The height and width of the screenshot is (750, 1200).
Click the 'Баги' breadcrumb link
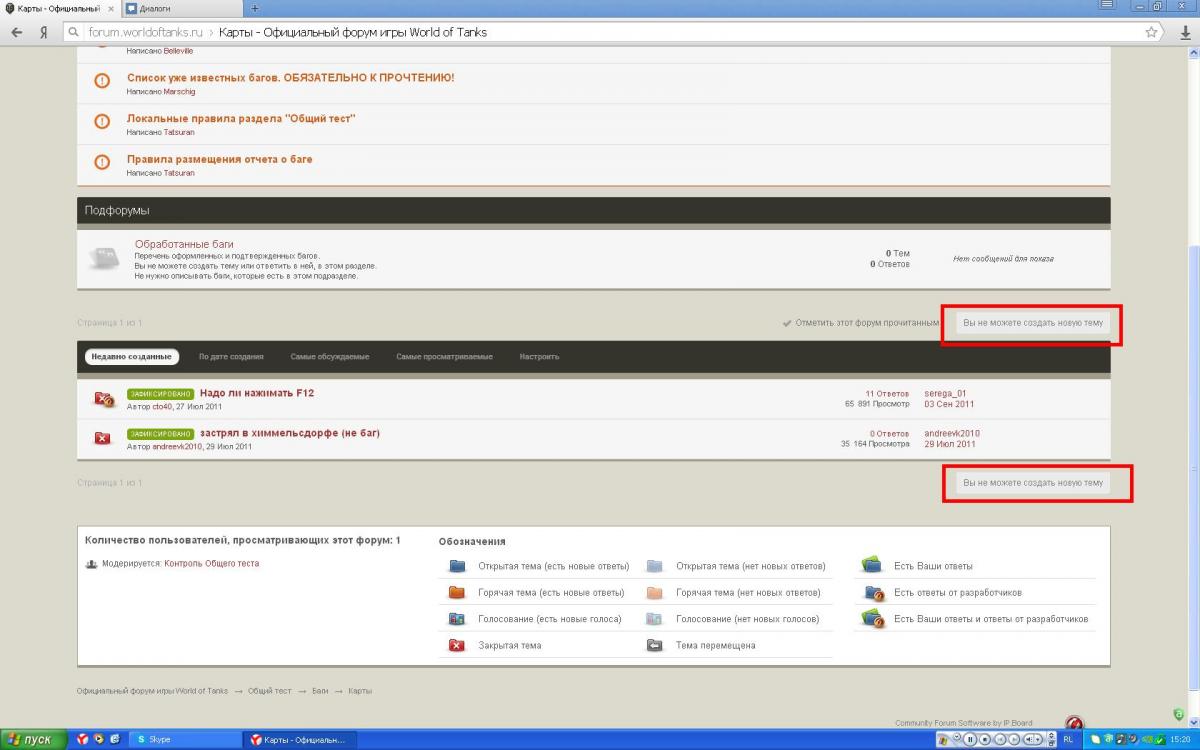[320, 691]
